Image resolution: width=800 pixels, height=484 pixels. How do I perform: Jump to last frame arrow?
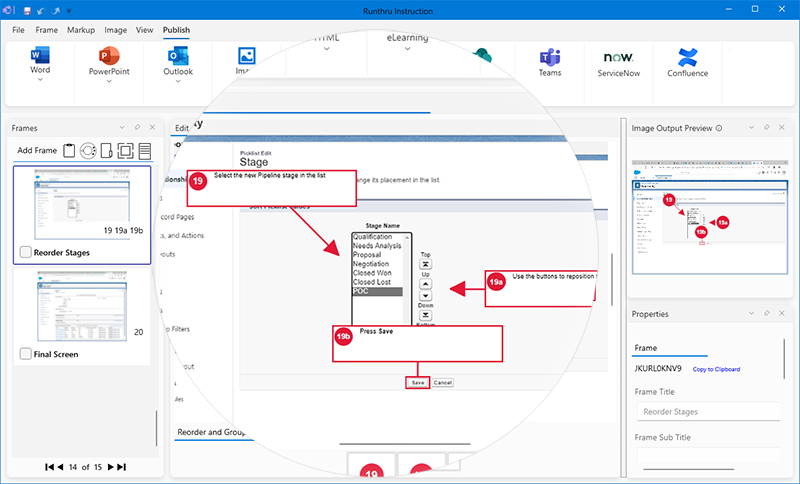(121, 467)
